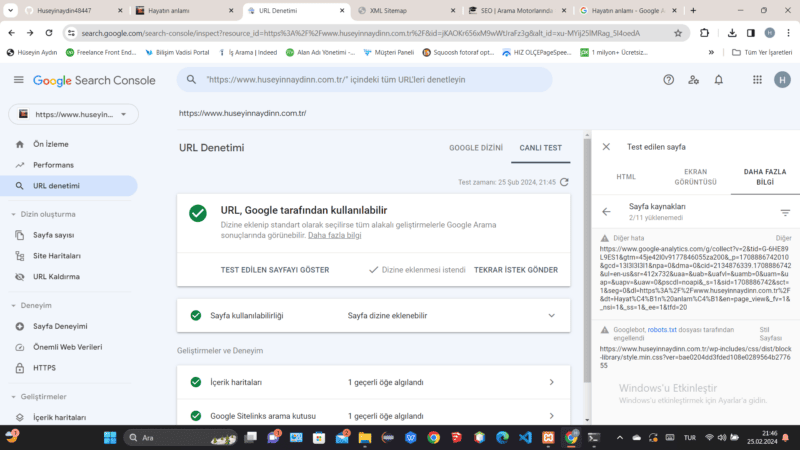Open Site Haritaları in the sidebar
The image size is (800, 450).
59,255
